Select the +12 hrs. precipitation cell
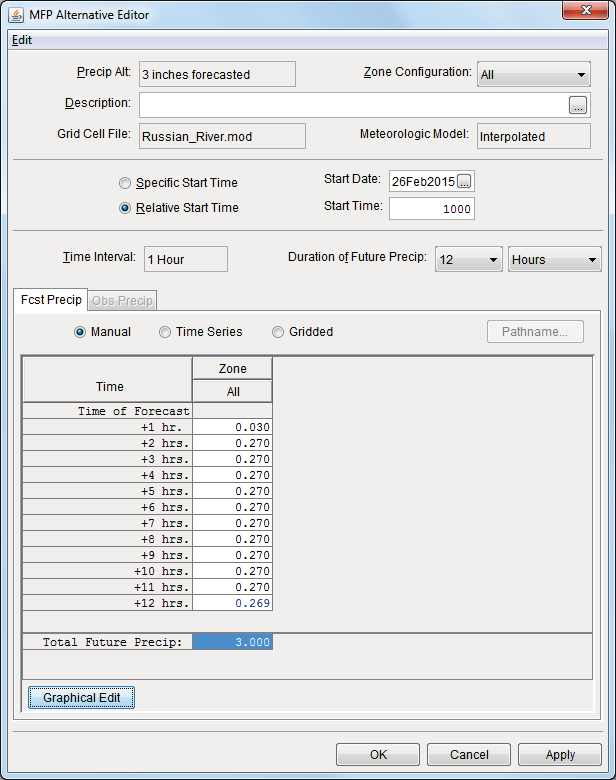616x780 pixels. [x=232, y=603]
